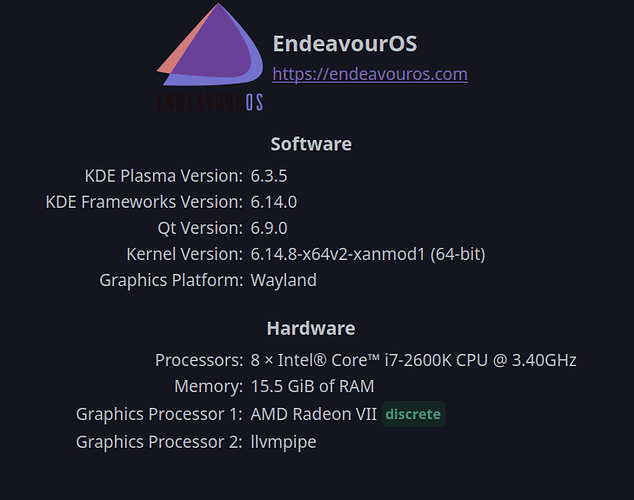Click the EndeavourOS title heading
The width and height of the screenshot is (634, 500).
[345, 43]
